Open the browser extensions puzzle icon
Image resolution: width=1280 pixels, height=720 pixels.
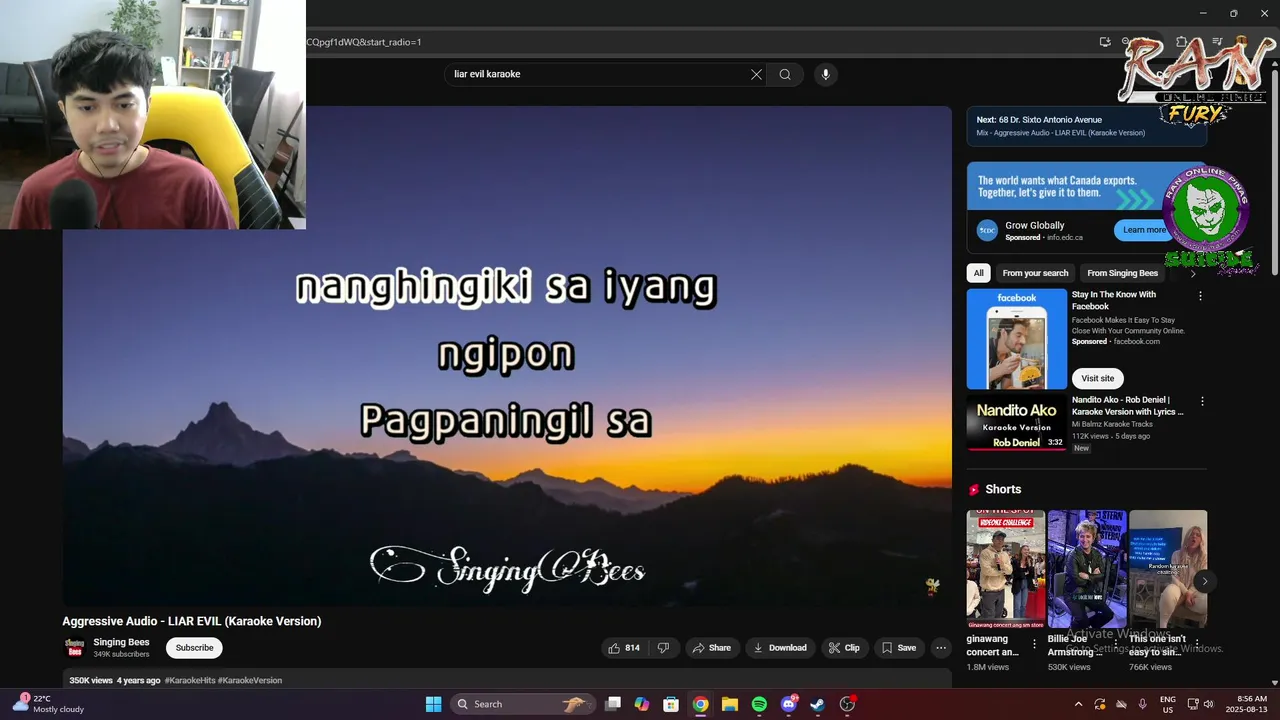click(x=1181, y=42)
